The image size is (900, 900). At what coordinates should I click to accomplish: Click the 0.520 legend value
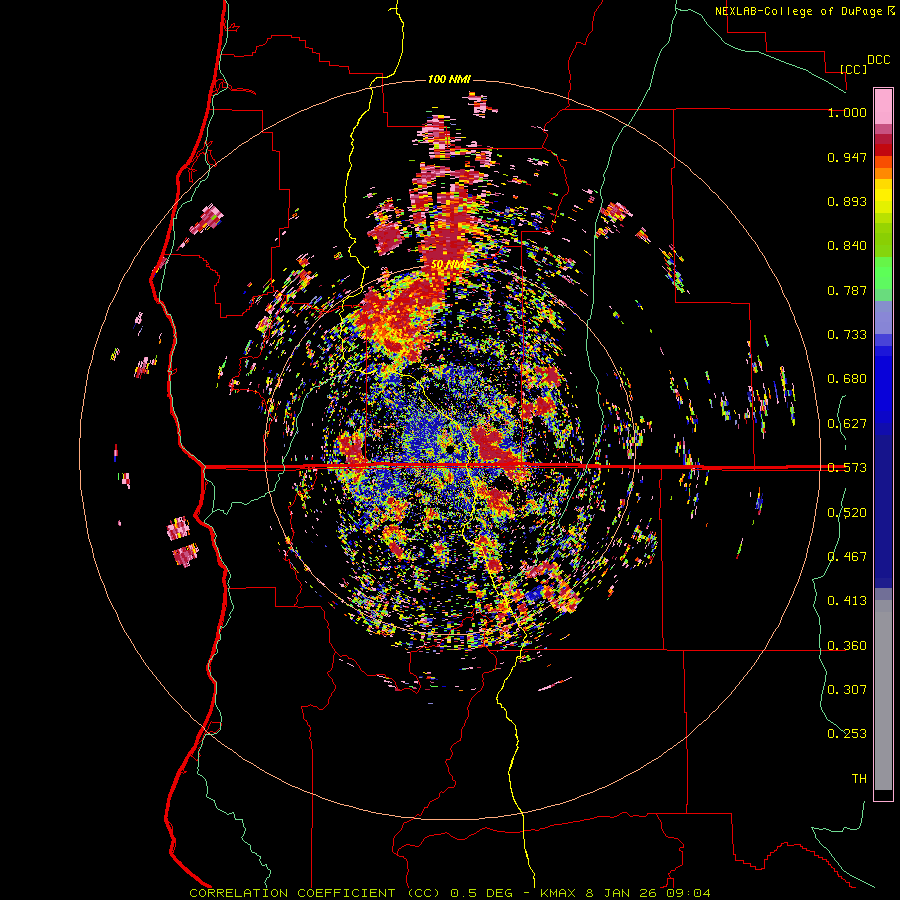click(x=847, y=513)
